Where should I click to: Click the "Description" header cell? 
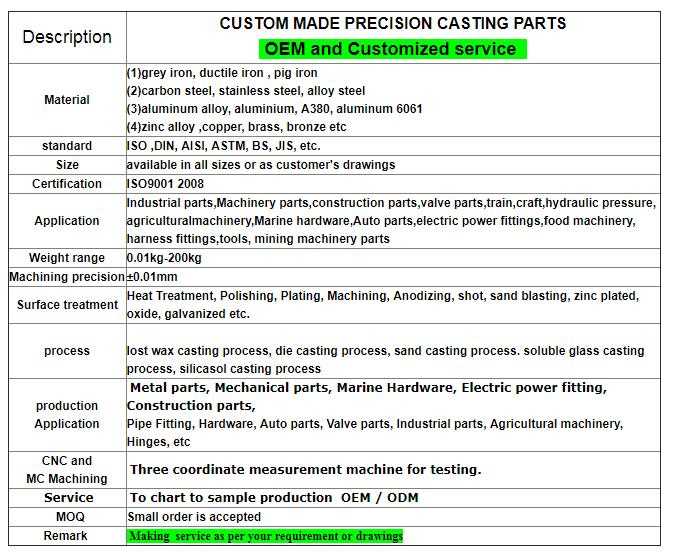point(67,37)
